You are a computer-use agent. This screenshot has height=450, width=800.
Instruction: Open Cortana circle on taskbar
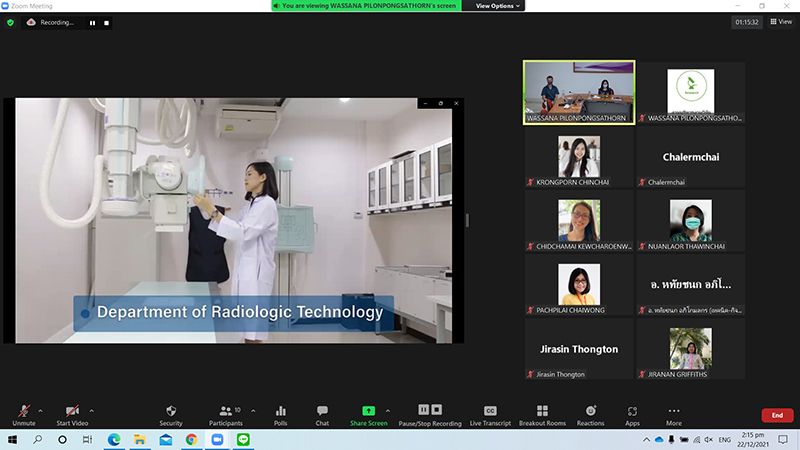point(62,439)
